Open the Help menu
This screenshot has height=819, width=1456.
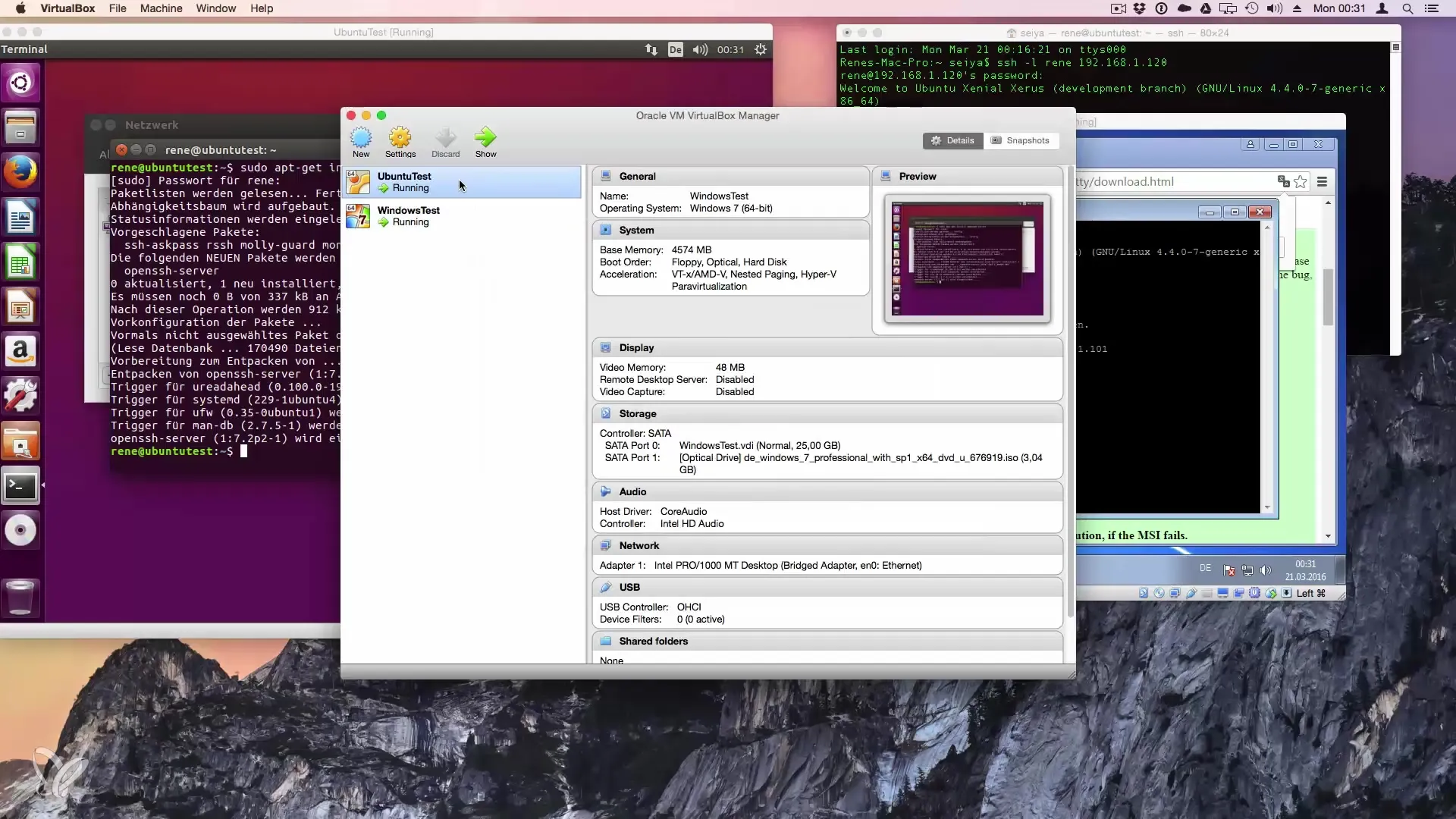(x=262, y=8)
